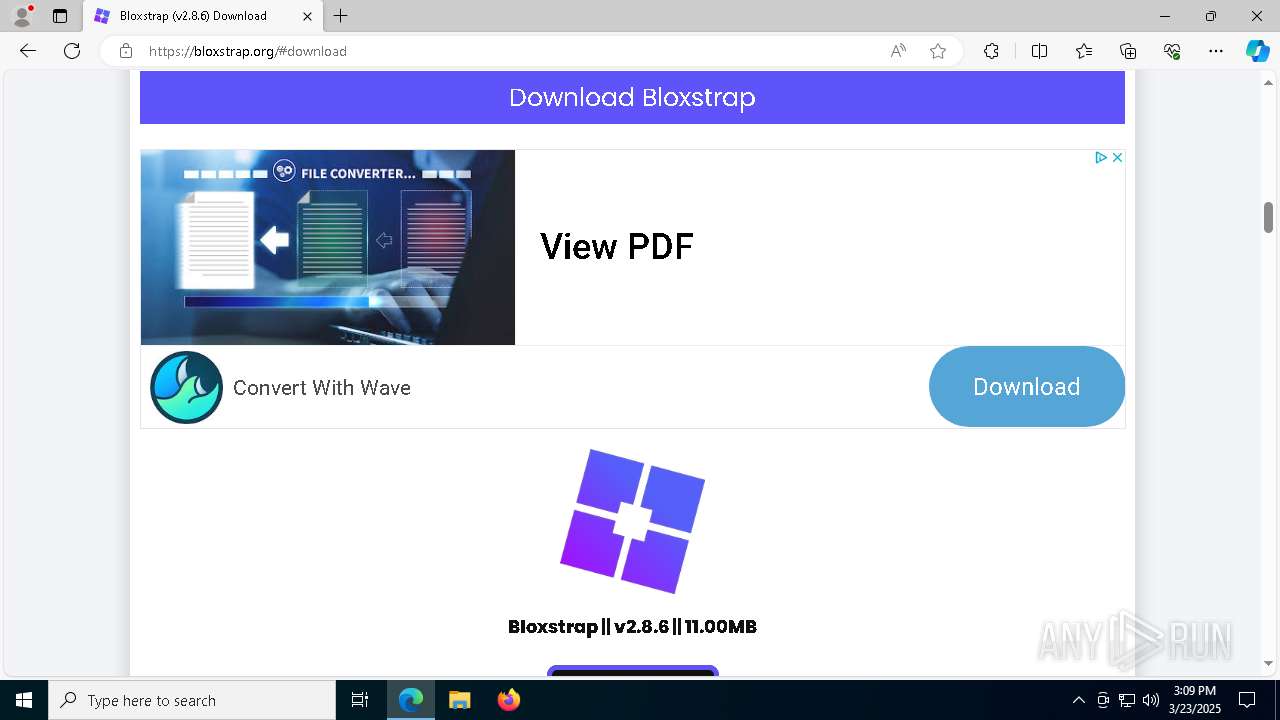
Task: Open volume control tray icon
Action: (x=1151, y=700)
